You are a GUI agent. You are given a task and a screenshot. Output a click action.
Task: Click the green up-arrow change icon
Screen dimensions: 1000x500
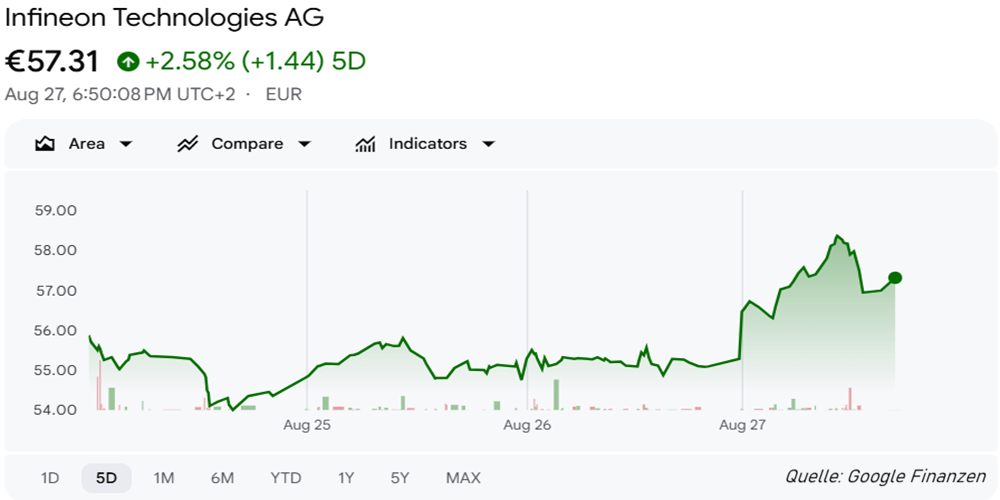click(x=128, y=62)
